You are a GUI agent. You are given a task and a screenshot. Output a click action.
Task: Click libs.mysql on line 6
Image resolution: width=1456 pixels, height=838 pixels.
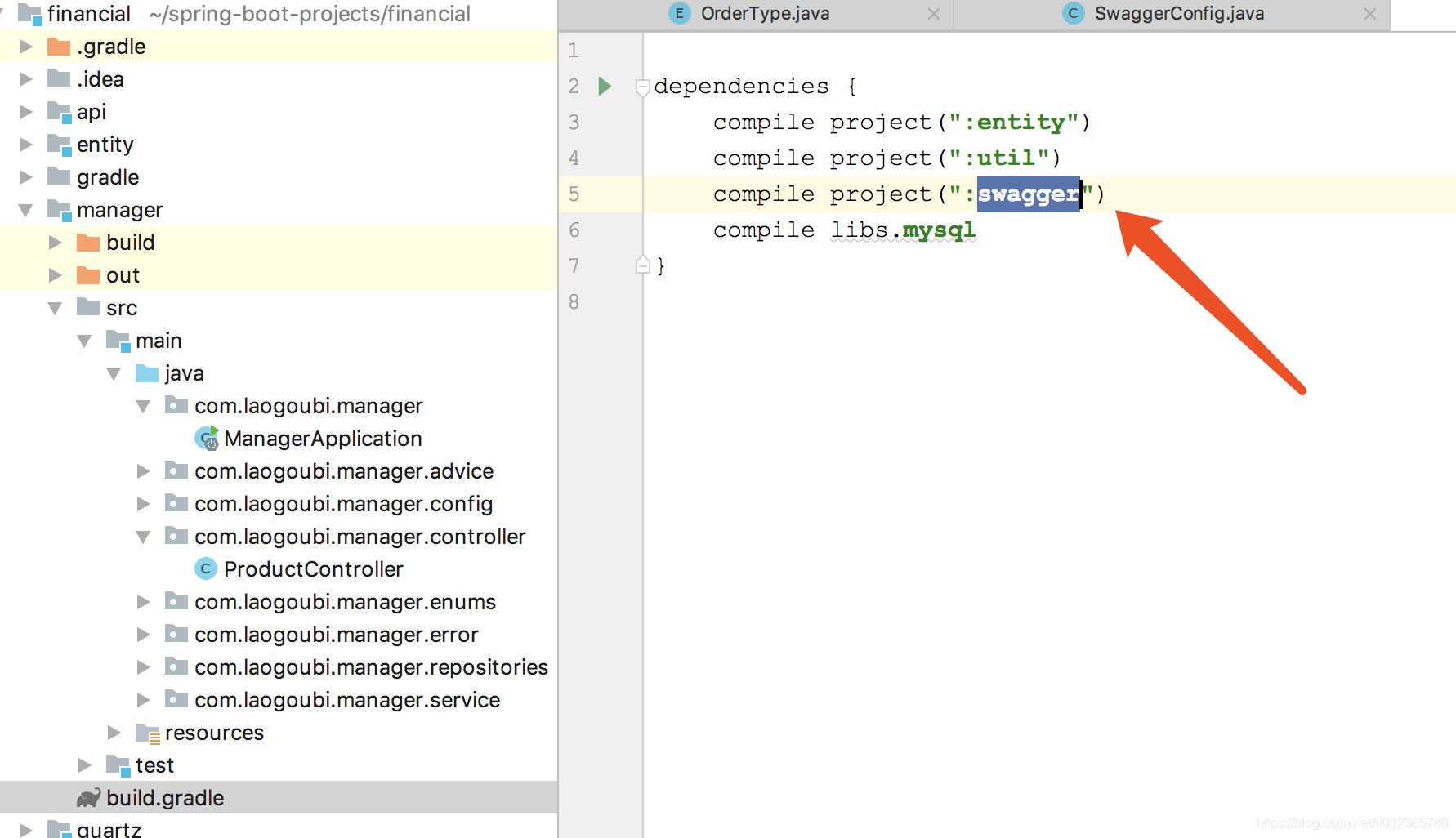point(903,230)
